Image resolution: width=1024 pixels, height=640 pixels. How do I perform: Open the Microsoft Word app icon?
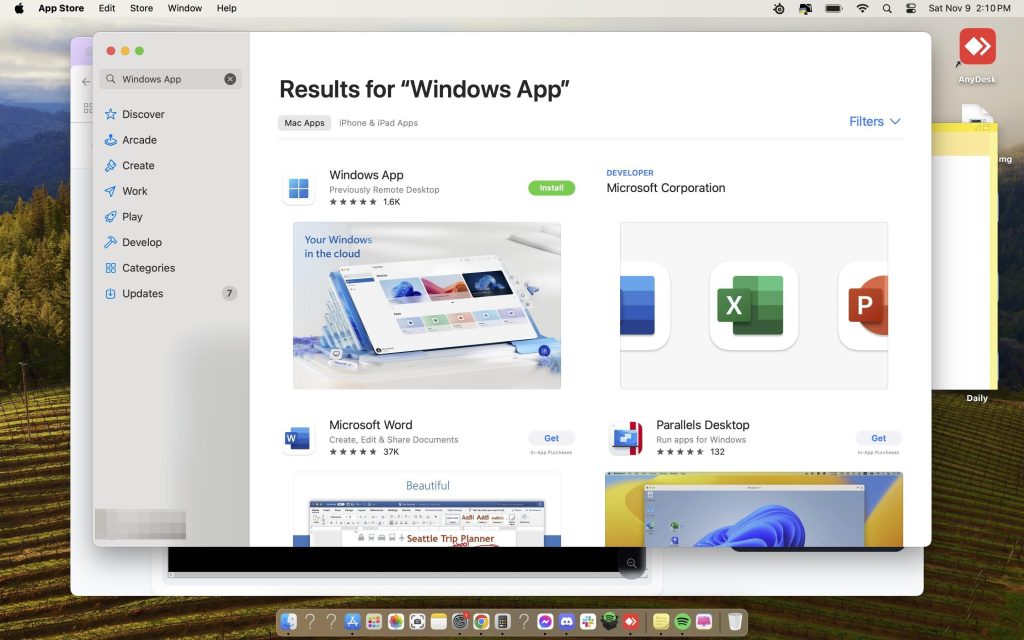click(298, 438)
